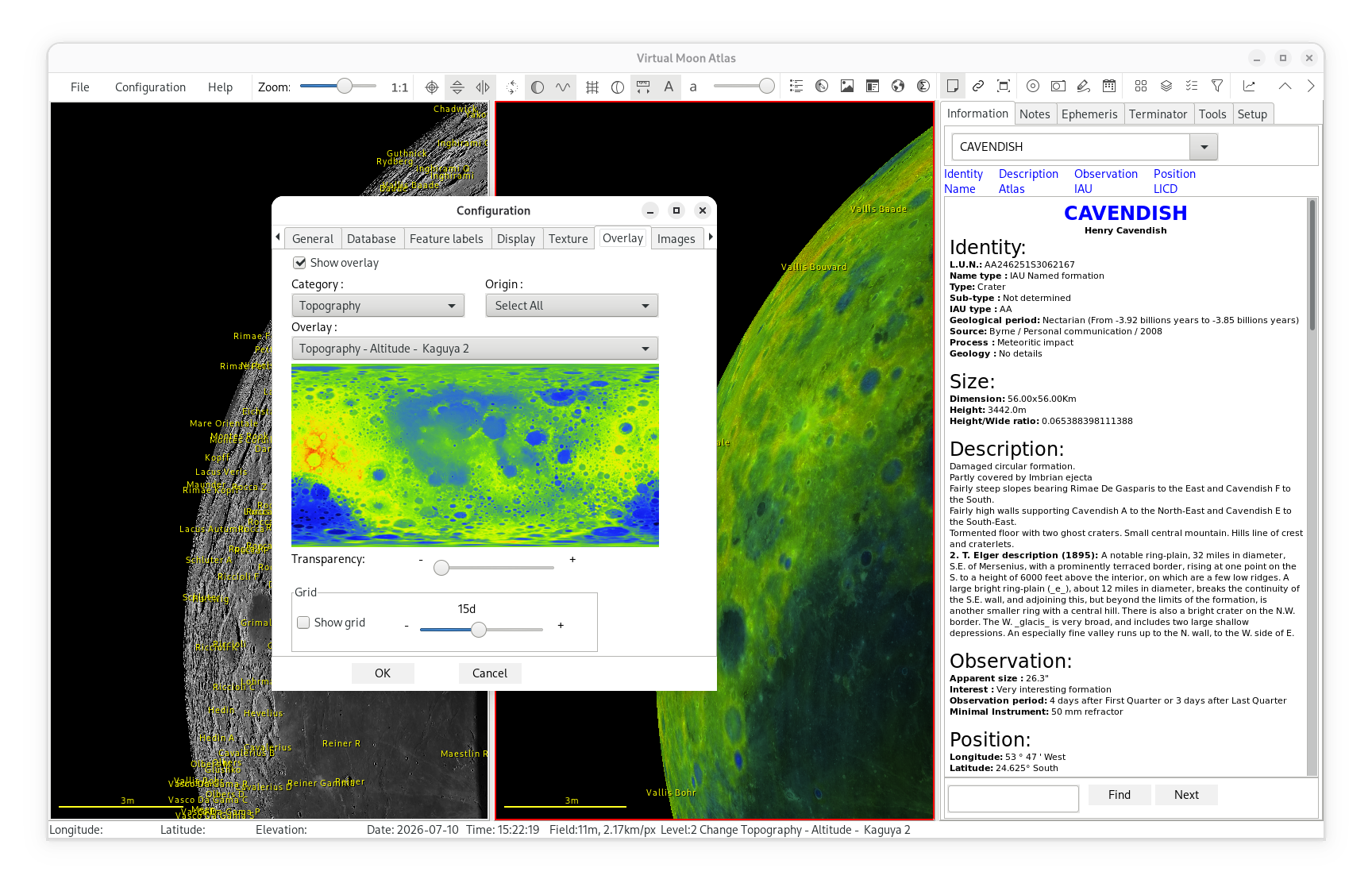
Task: Confirm configuration with OK button
Action: click(383, 673)
